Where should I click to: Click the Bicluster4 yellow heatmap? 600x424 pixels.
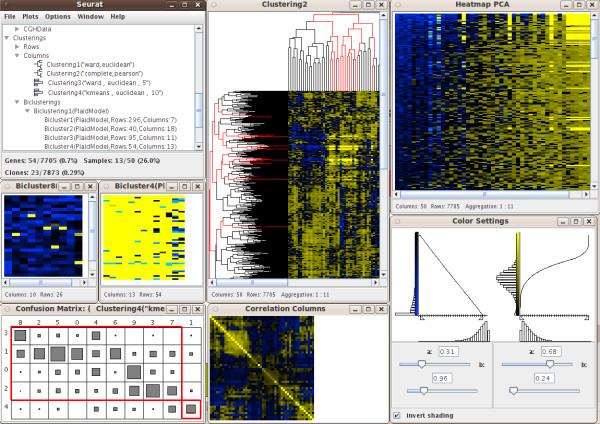tap(144, 238)
